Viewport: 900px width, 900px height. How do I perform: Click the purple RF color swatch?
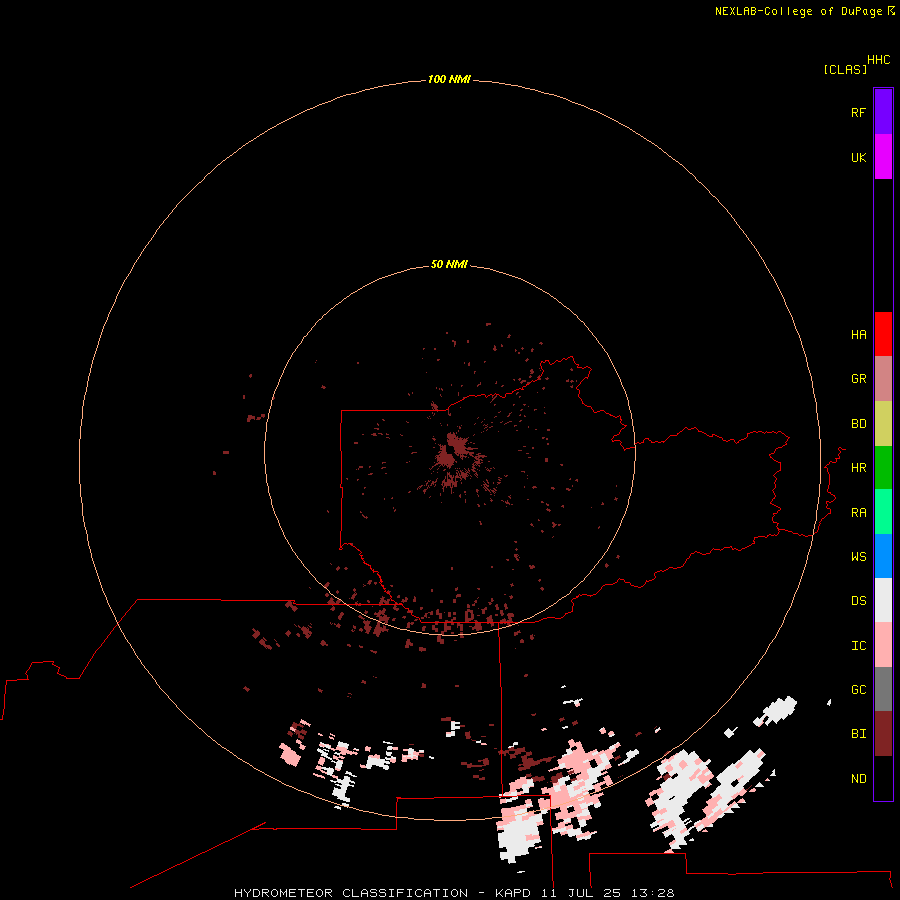click(x=883, y=112)
